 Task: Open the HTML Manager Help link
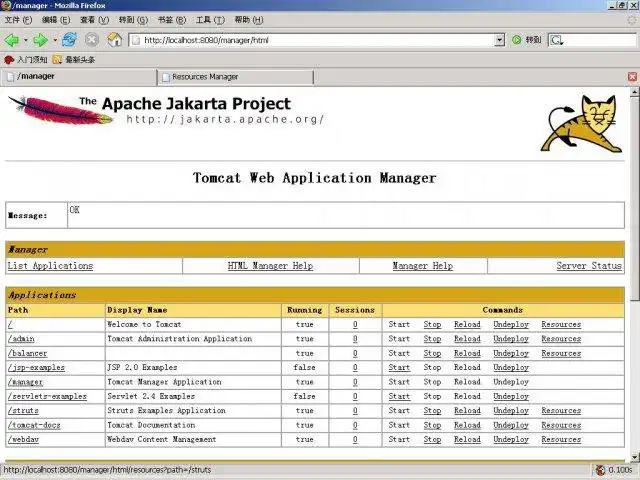270,266
